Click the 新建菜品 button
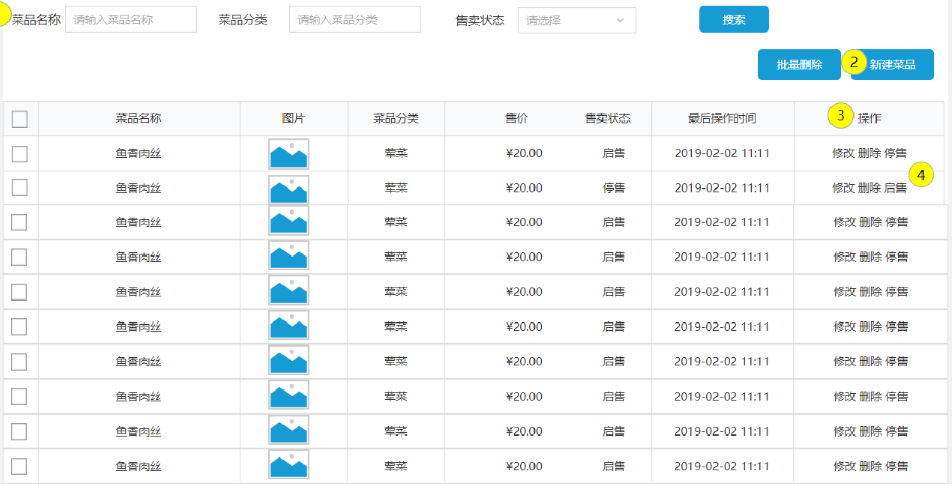Viewport: 952px width, 485px height. pos(892,65)
